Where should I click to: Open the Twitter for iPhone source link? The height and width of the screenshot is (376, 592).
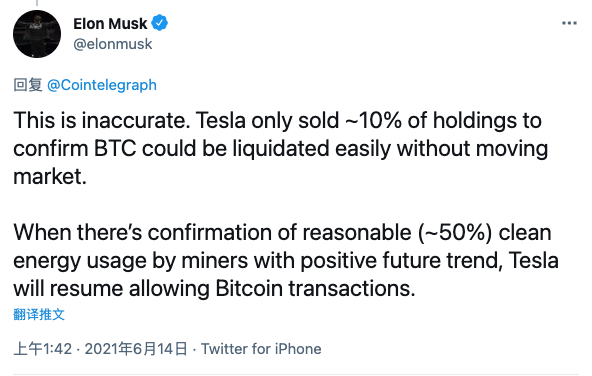261,349
